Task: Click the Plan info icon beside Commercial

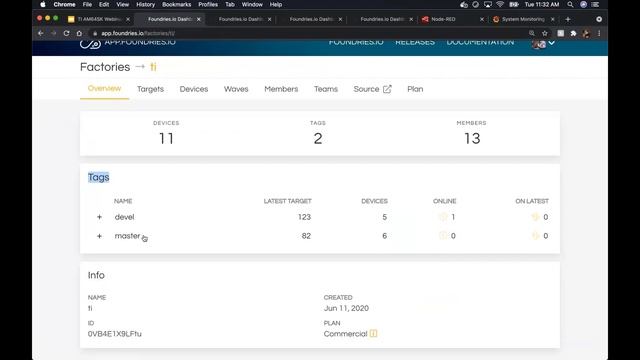Action: tap(373, 333)
